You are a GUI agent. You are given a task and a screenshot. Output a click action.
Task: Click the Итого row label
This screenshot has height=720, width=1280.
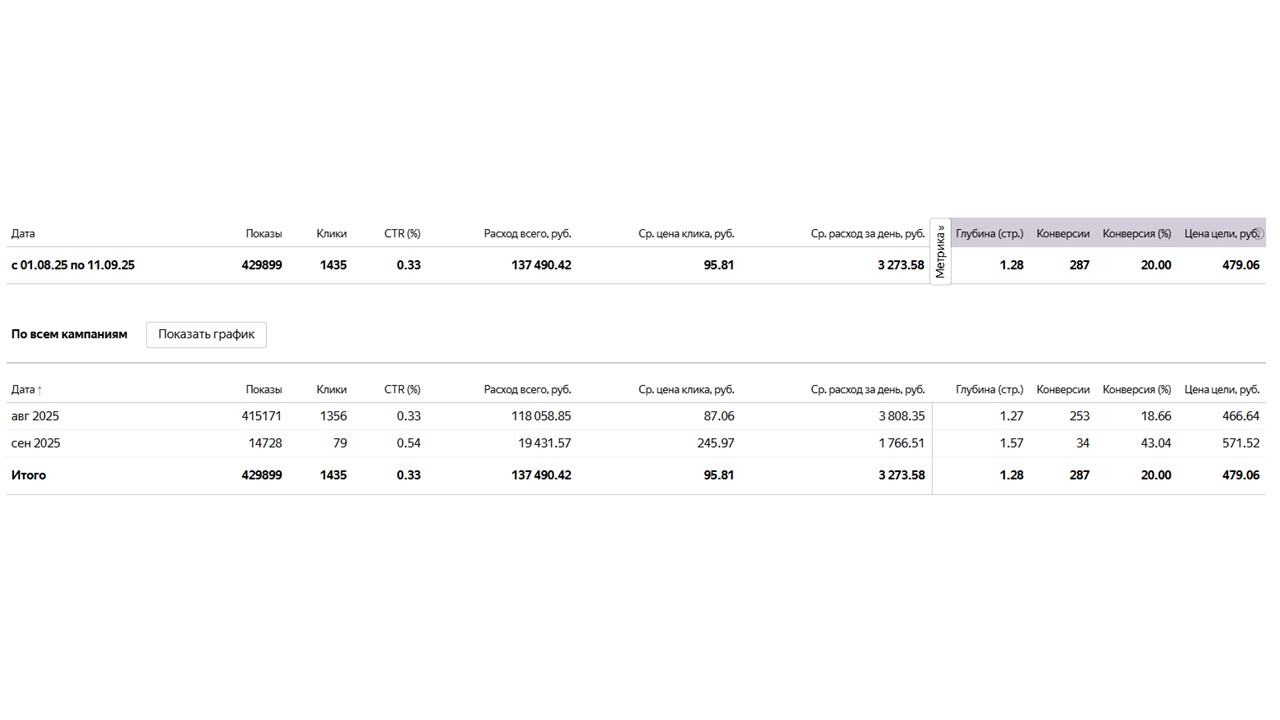pos(28,475)
